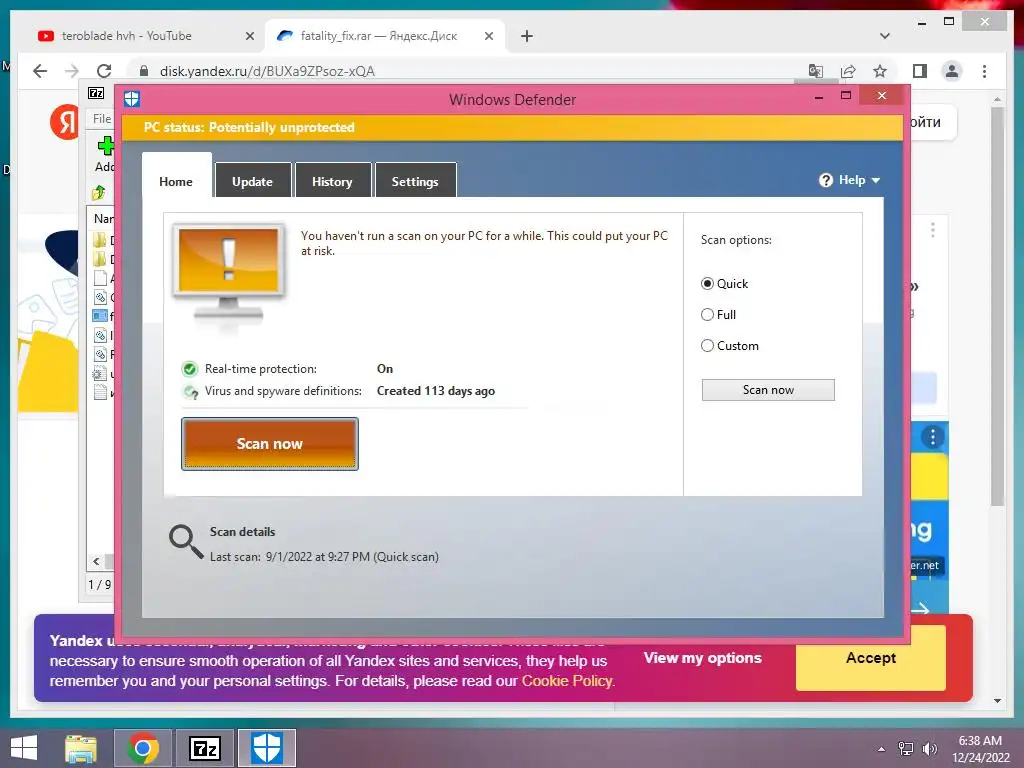Toggle the Chrome side panel
This screenshot has height=768, width=1024.
920,71
